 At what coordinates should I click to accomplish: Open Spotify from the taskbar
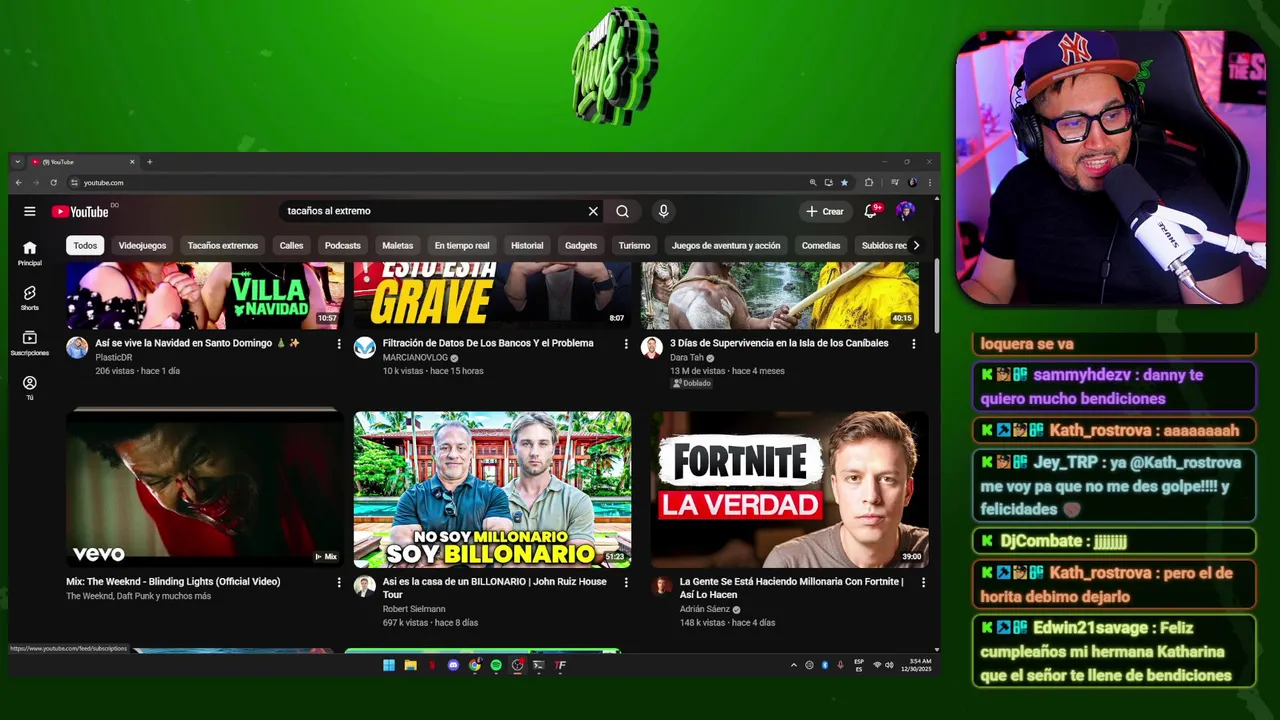(x=496, y=665)
